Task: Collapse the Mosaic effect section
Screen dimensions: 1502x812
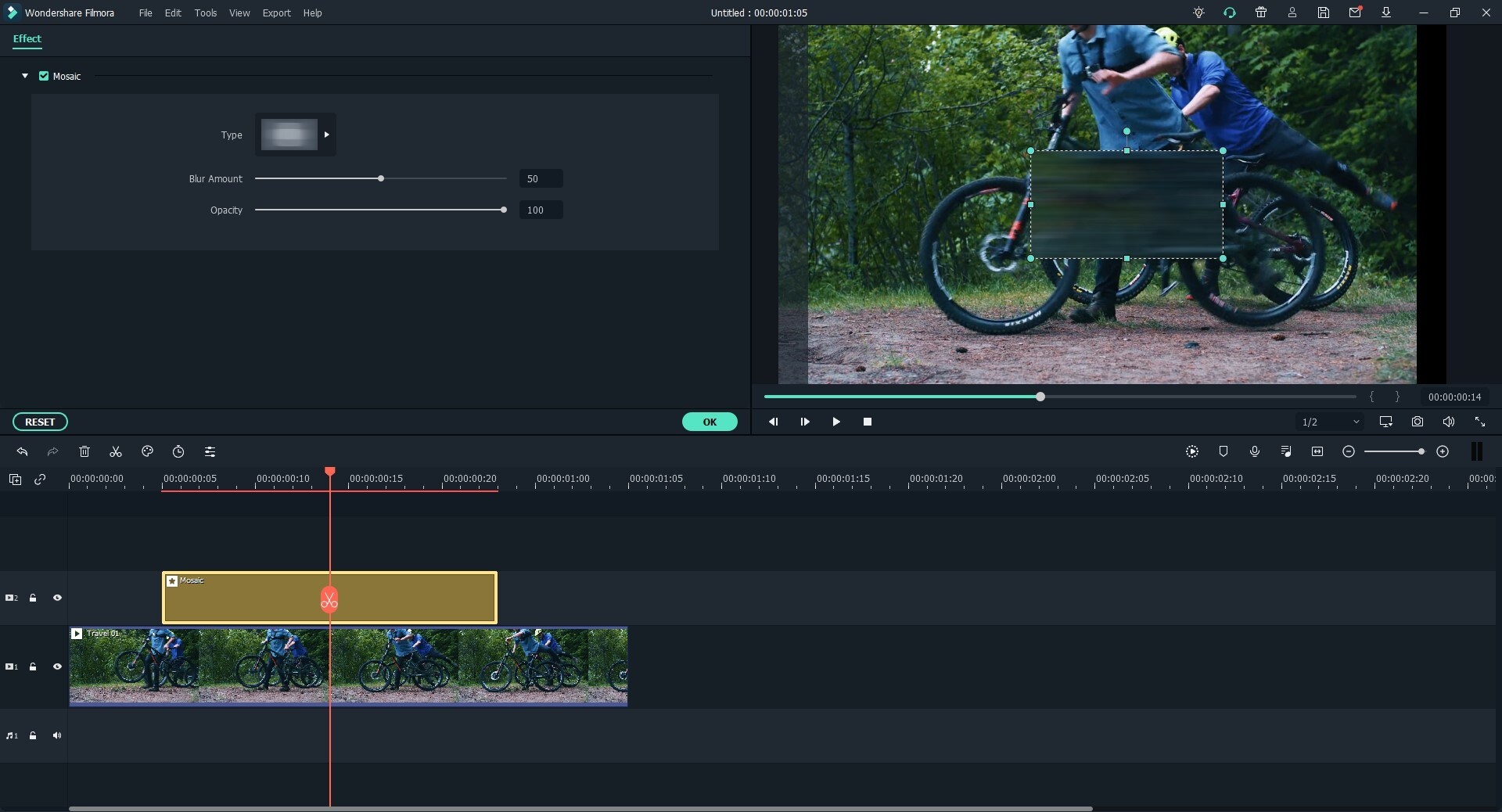Action: click(x=24, y=75)
